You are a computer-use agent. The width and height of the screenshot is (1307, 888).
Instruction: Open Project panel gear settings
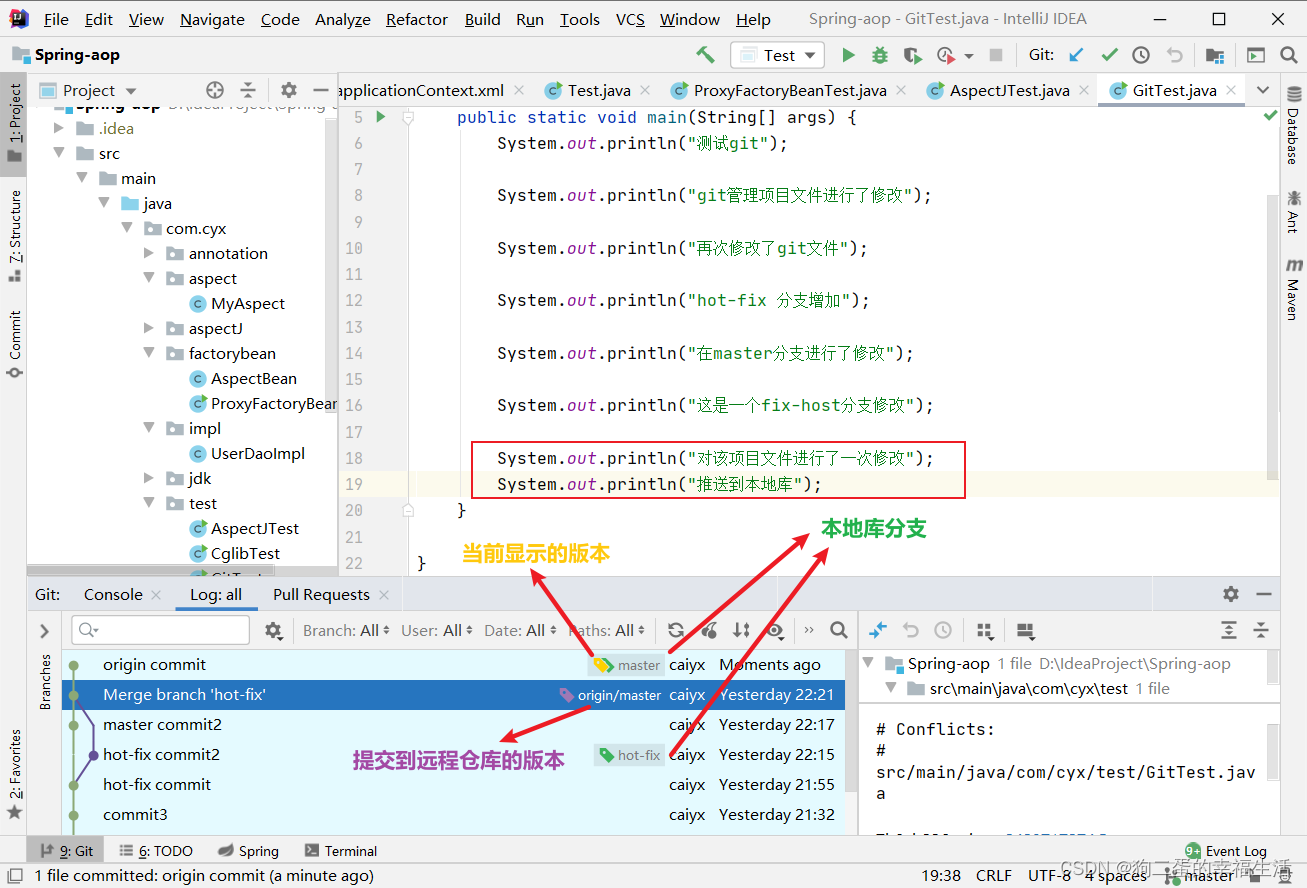pyautogui.click(x=288, y=90)
